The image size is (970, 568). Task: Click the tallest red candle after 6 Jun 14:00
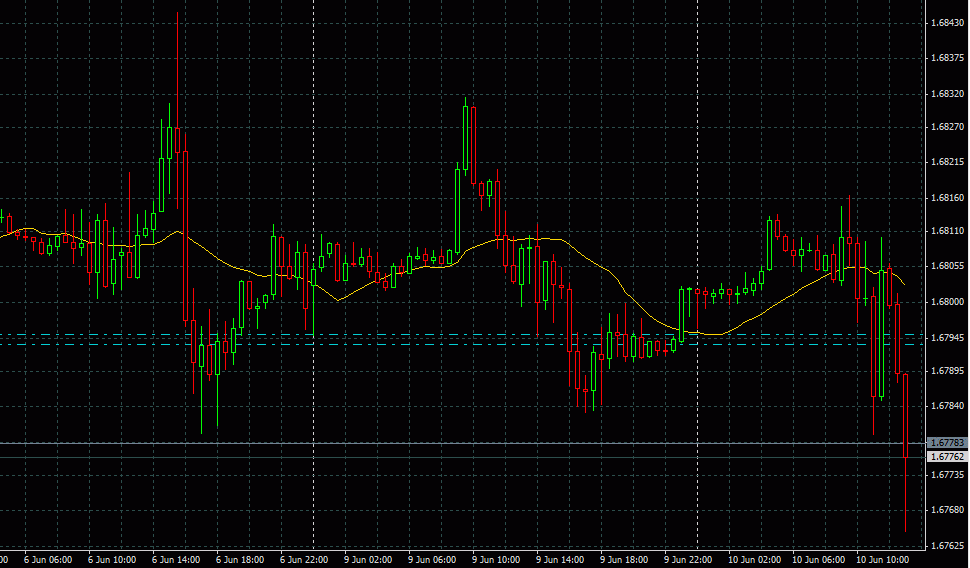185,235
